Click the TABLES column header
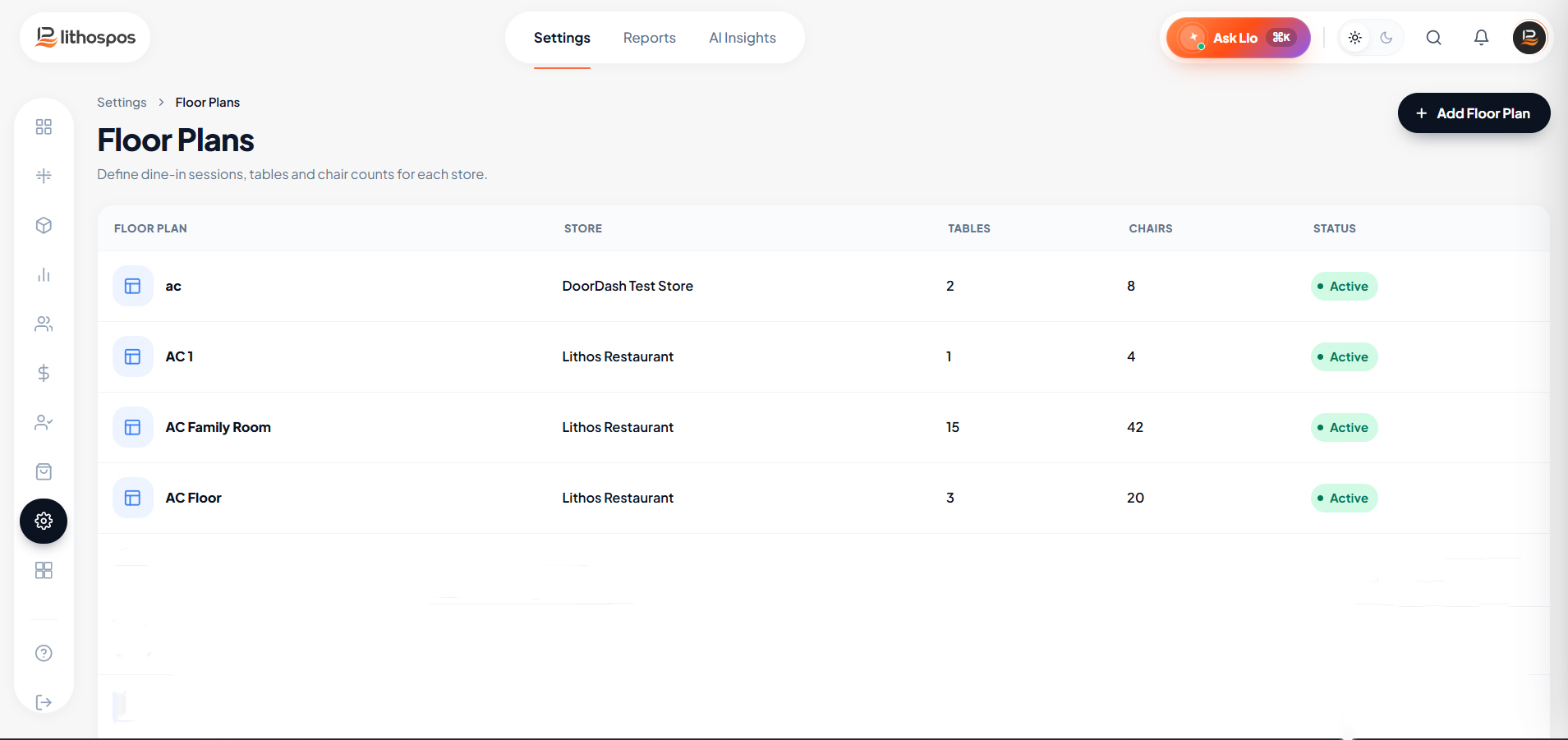Screen dimensions: 1568x740 [x=969, y=228]
